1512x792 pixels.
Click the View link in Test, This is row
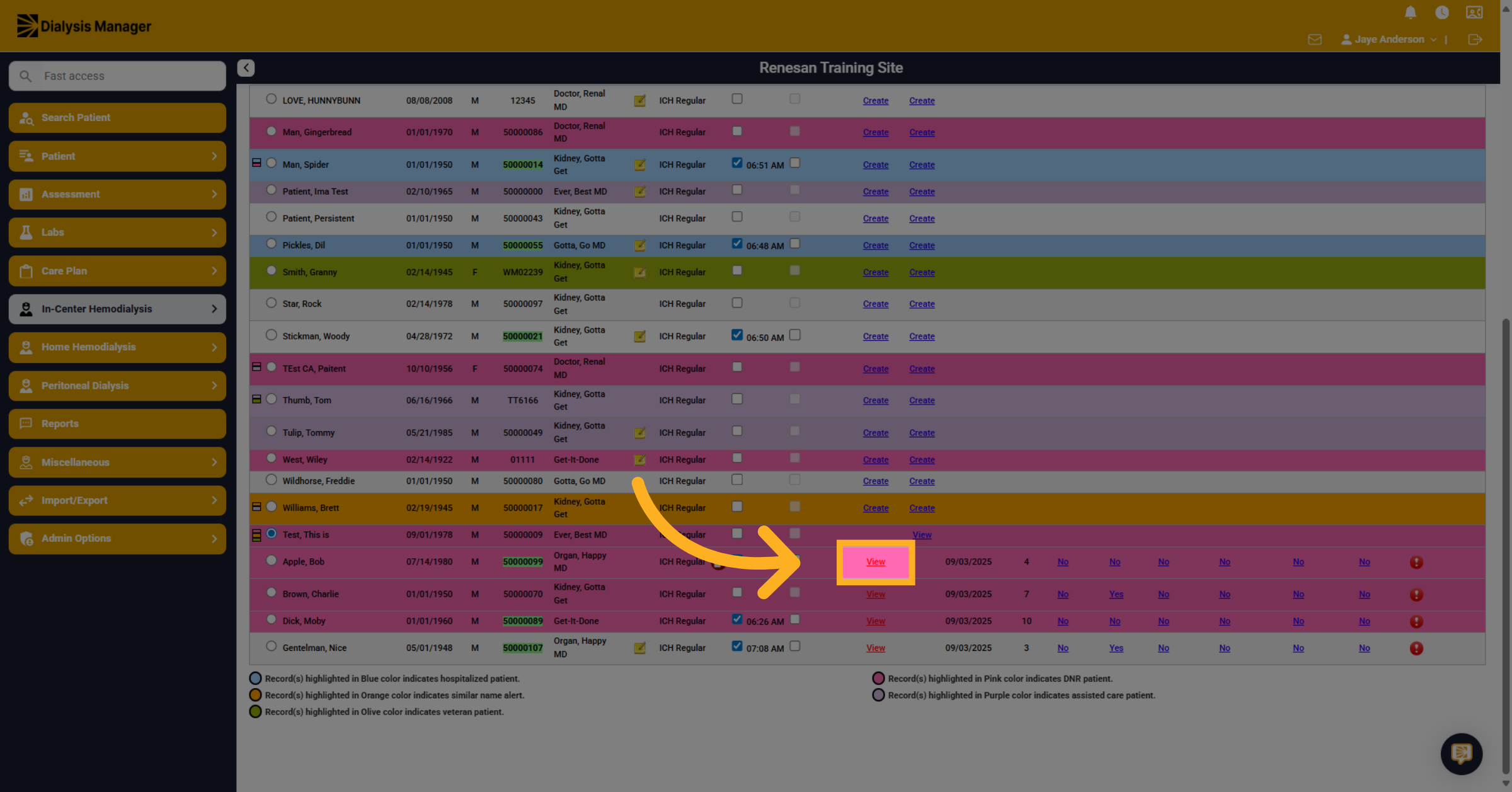pos(922,535)
